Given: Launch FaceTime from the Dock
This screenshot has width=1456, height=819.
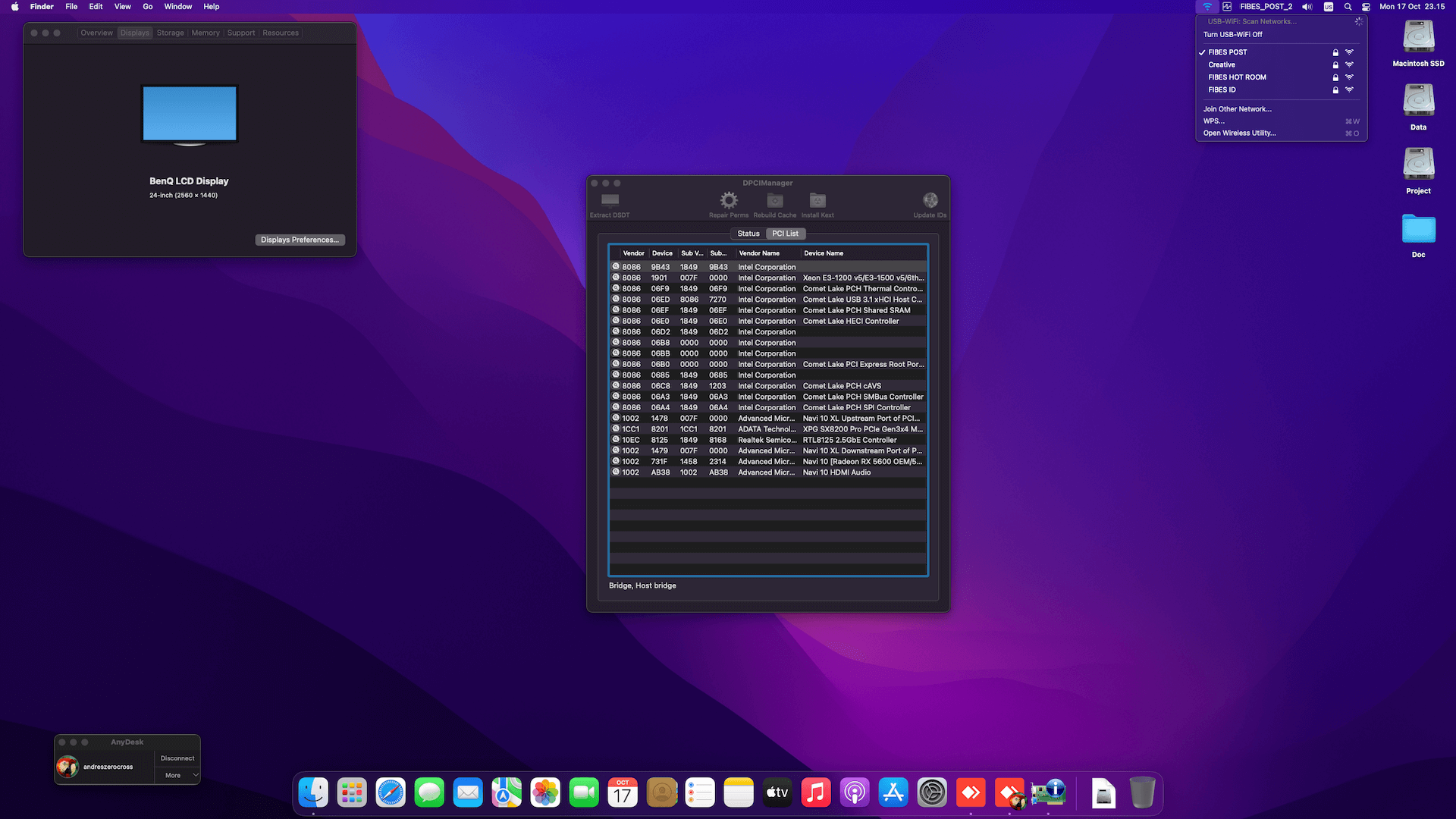Looking at the screenshot, I should click(584, 792).
